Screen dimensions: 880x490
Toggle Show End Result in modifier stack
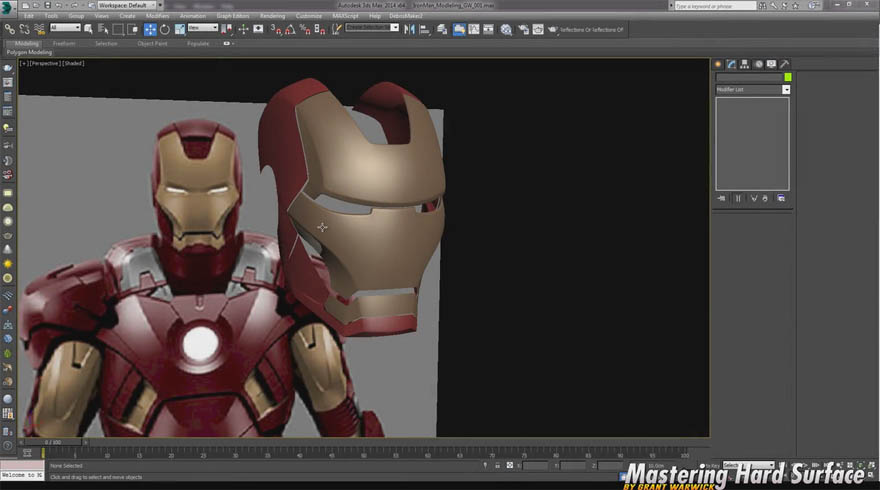(x=738, y=198)
